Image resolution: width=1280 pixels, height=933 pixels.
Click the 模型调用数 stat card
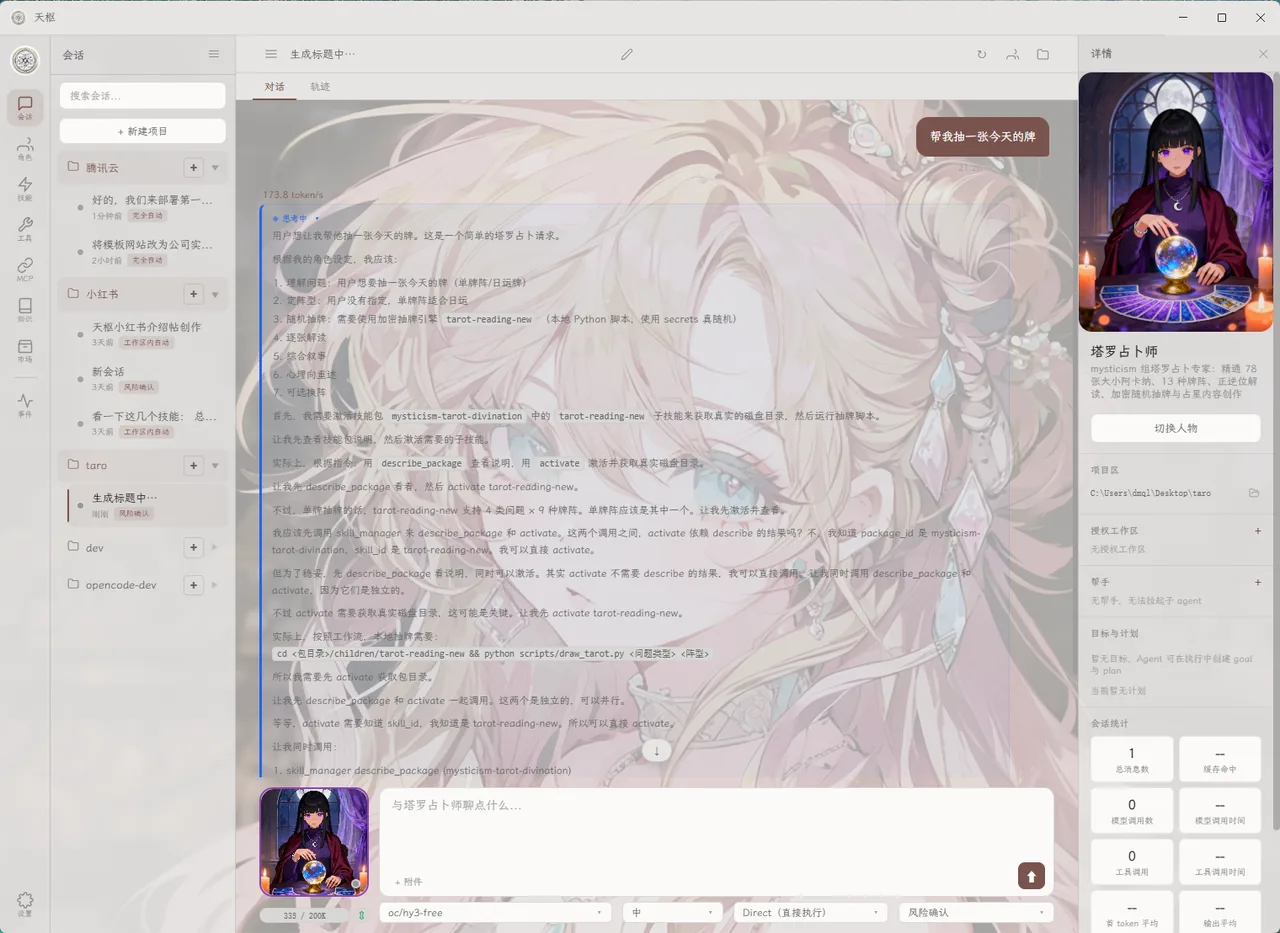[x=1132, y=810]
